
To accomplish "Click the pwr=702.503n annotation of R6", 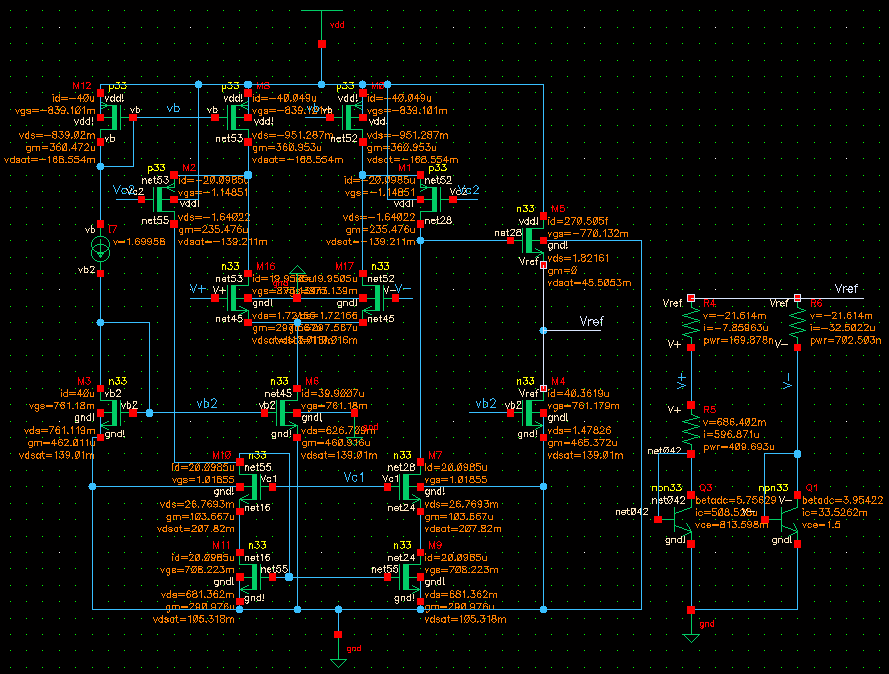I will (846, 340).
